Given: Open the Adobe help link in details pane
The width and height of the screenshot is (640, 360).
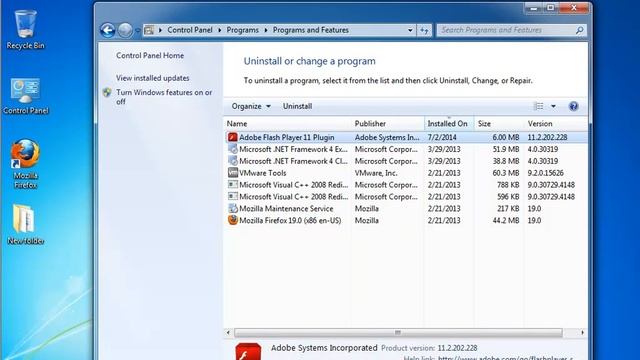Looking at the screenshot, I should [505, 358].
